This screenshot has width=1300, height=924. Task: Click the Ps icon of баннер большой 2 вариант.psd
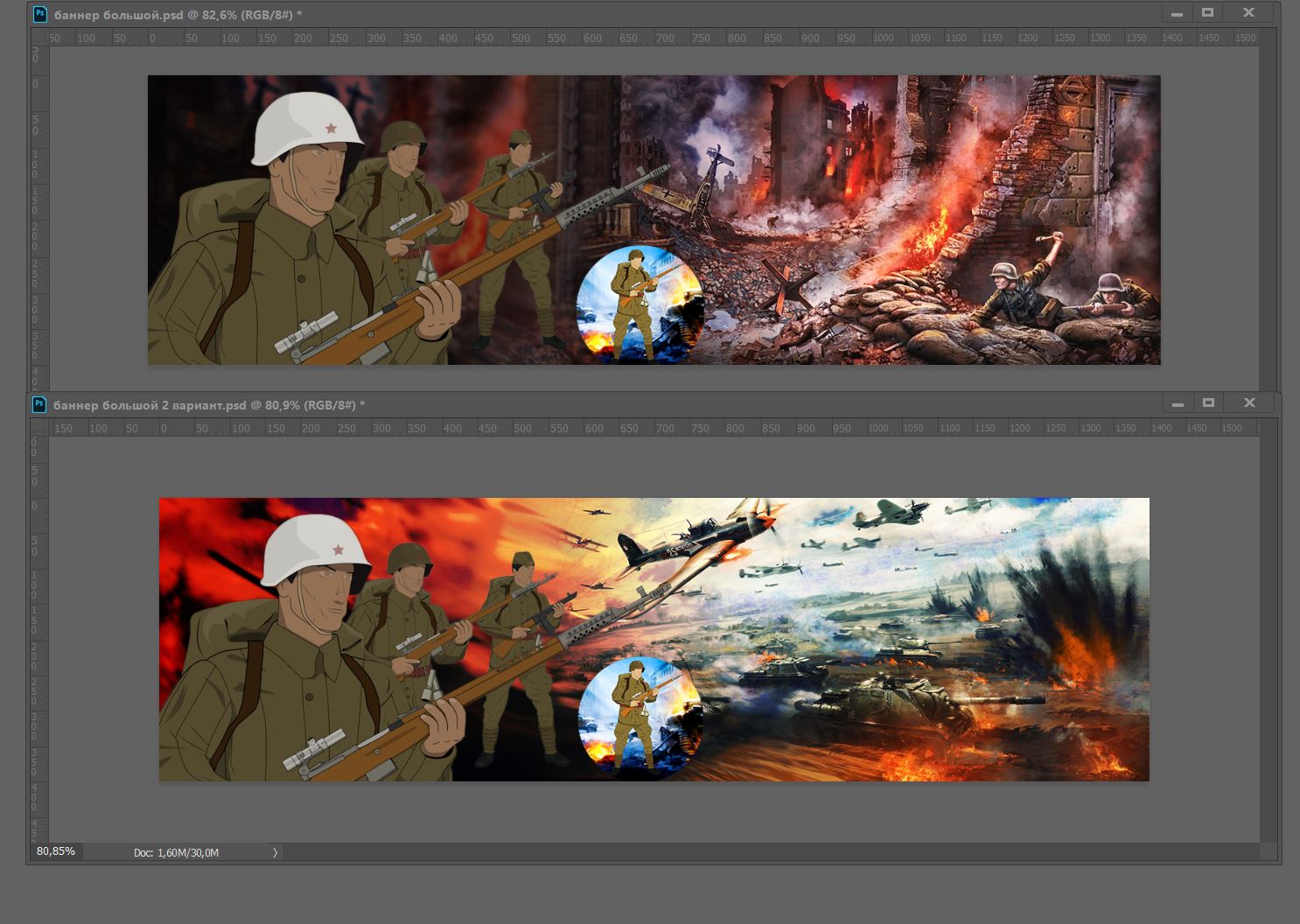[38, 404]
